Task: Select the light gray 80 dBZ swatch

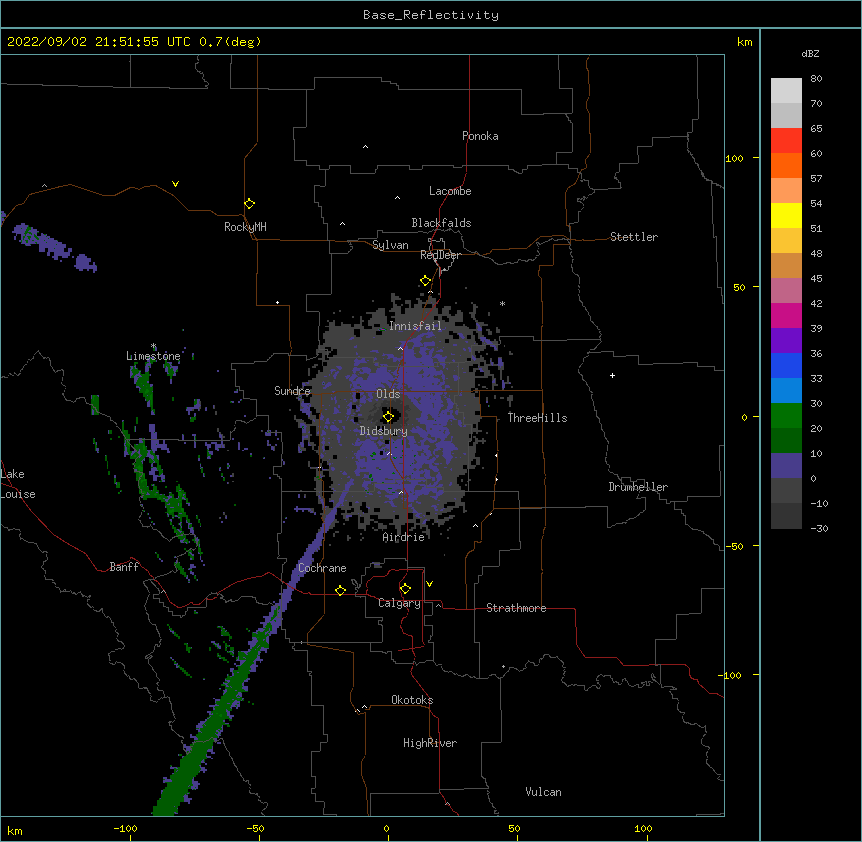Action: (x=786, y=90)
